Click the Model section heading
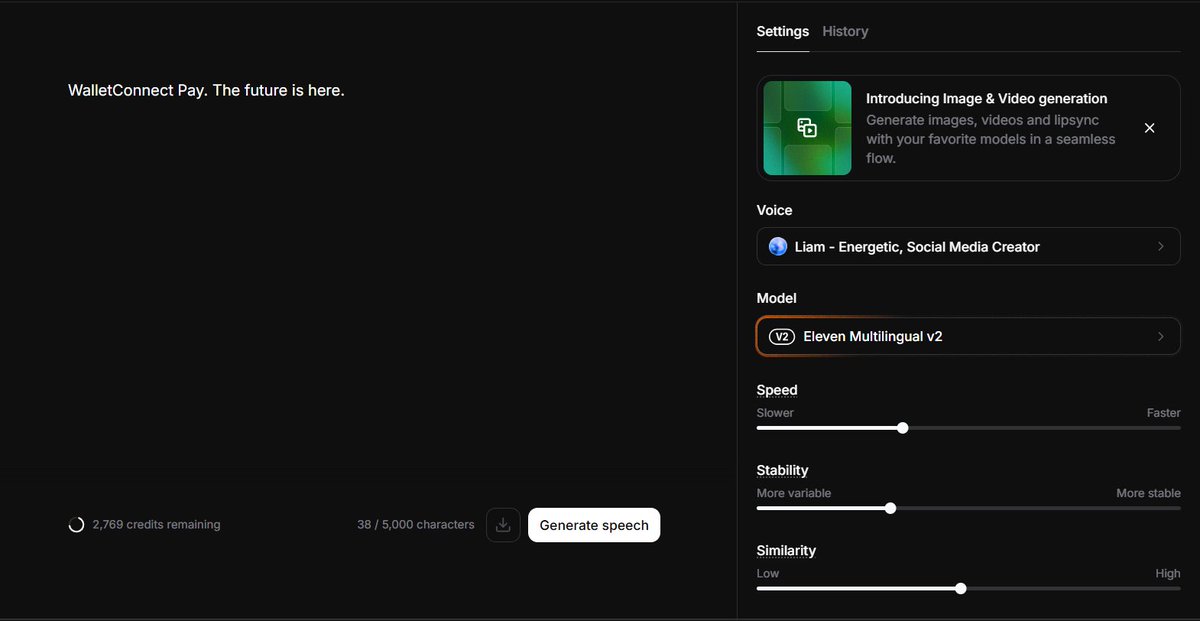The image size is (1200, 621). point(777,298)
